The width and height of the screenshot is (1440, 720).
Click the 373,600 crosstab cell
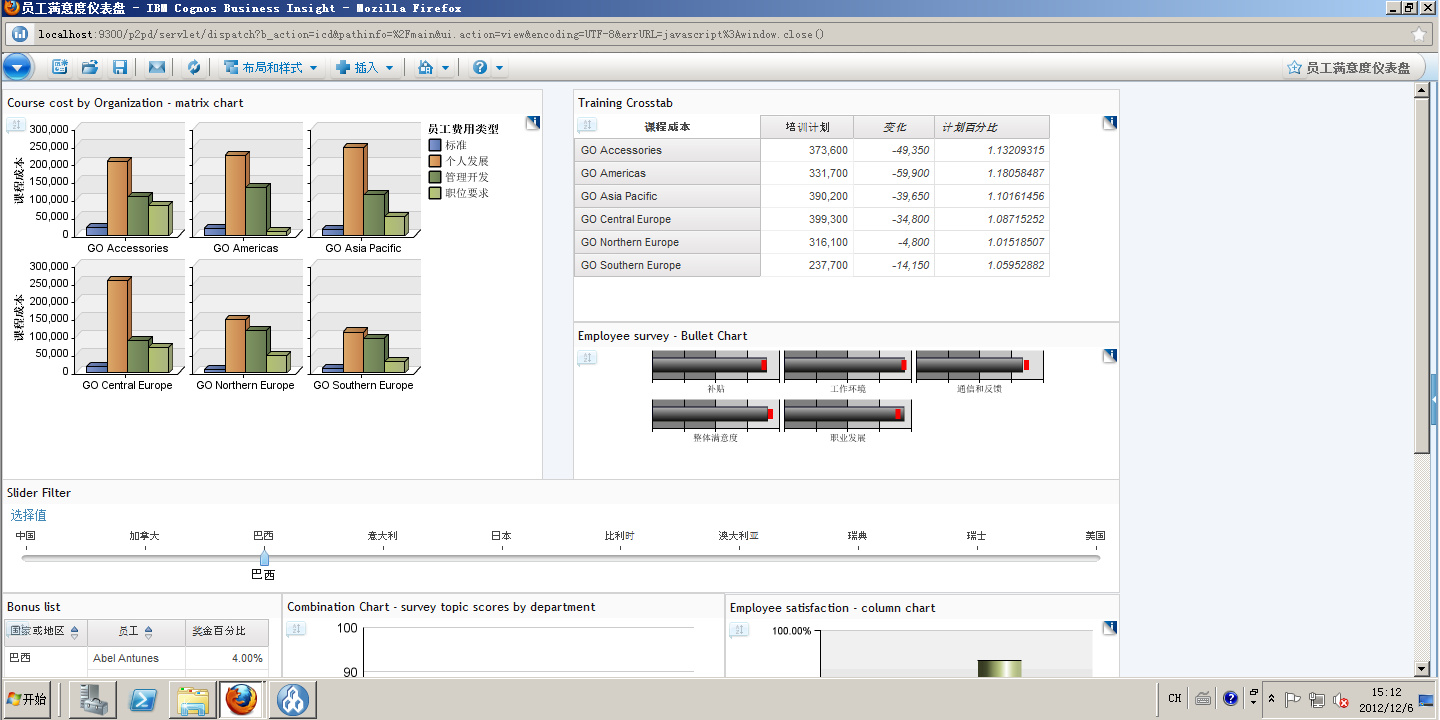coord(807,150)
